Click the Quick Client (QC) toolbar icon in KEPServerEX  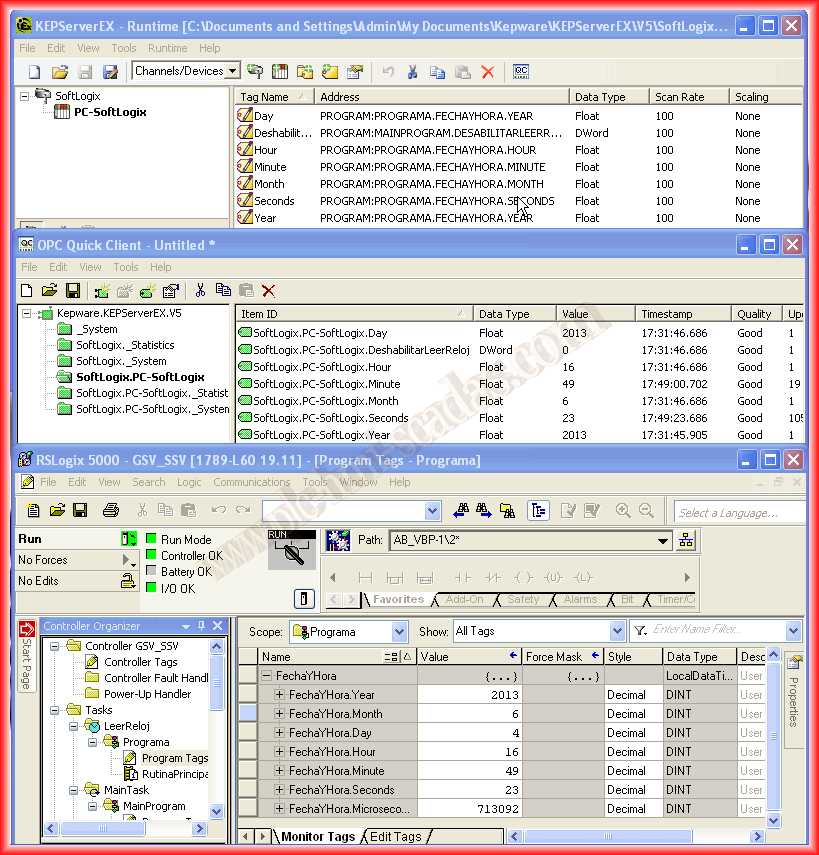point(521,71)
